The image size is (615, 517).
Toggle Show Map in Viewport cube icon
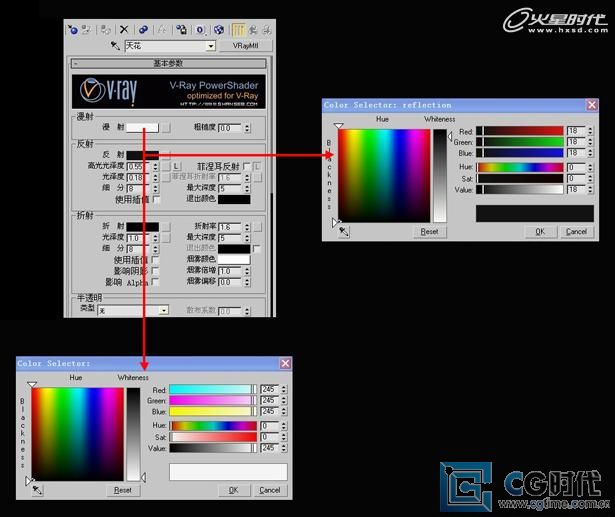(219, 29)
